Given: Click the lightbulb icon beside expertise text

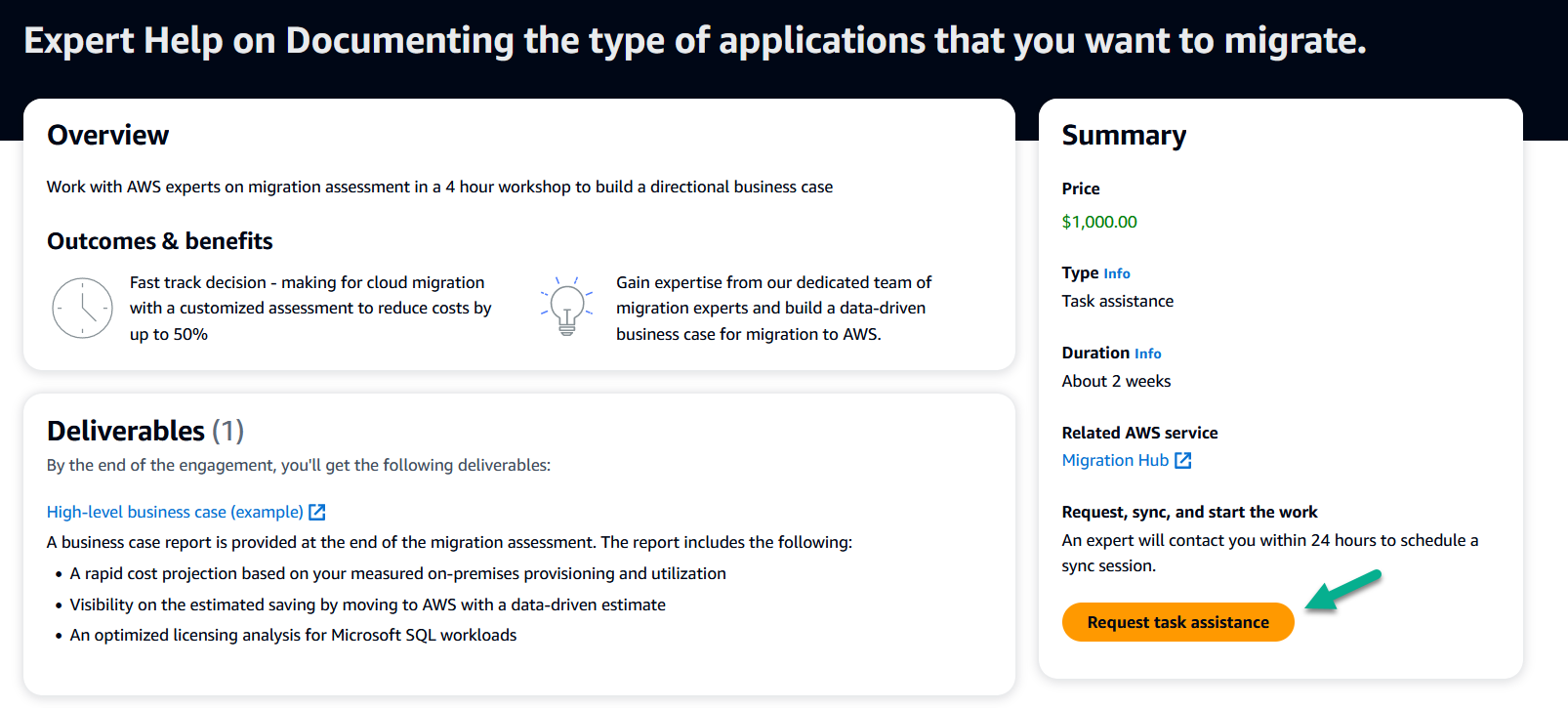Looking at the screenshot, I should tap(567, 306).
